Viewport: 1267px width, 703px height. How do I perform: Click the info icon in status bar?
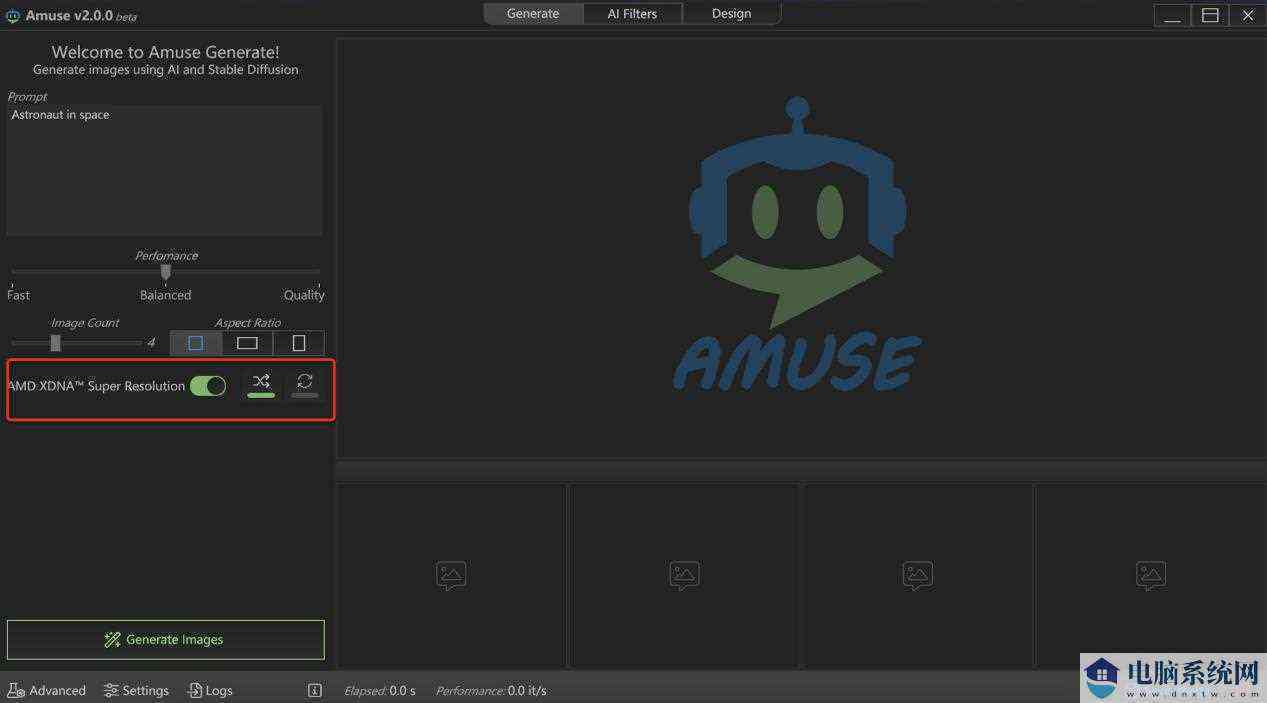(315, 690)
